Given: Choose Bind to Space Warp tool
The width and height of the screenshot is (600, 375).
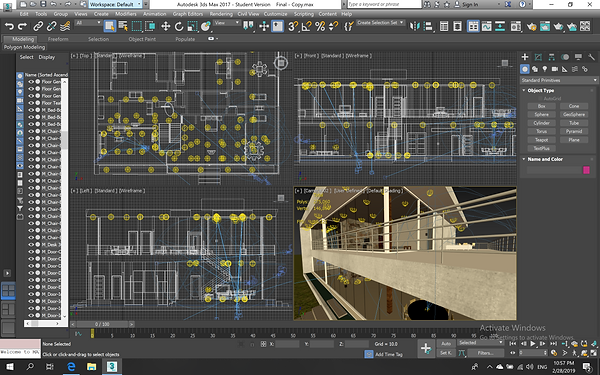Looking at the screenshot, I should (65, 26).
